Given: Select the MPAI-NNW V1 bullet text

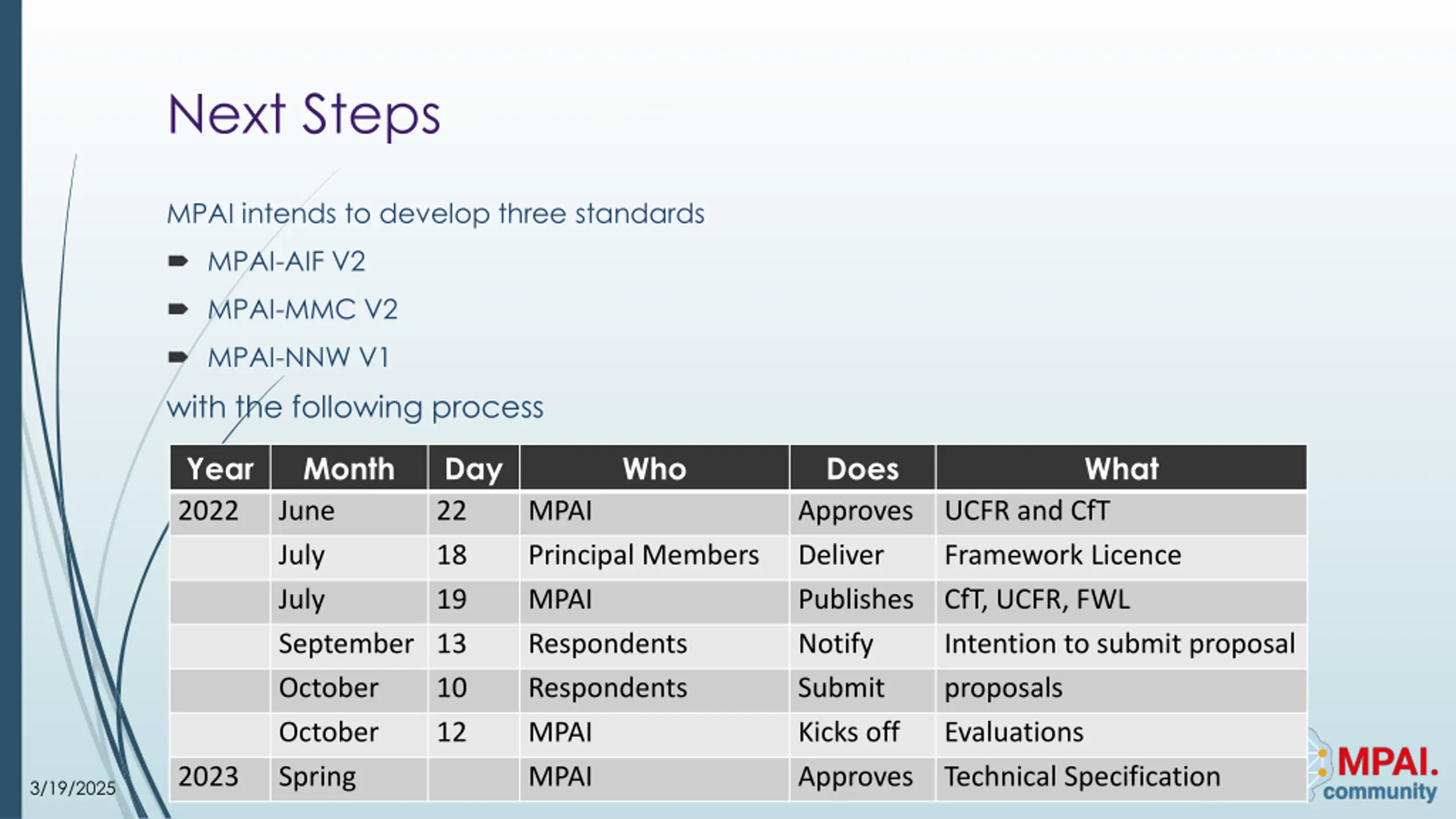Looking at the screenshot, I should 298,358.
